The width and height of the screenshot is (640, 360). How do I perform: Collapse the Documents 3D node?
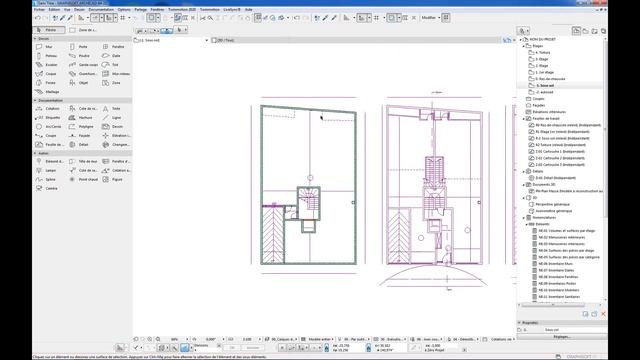point(524,184)
